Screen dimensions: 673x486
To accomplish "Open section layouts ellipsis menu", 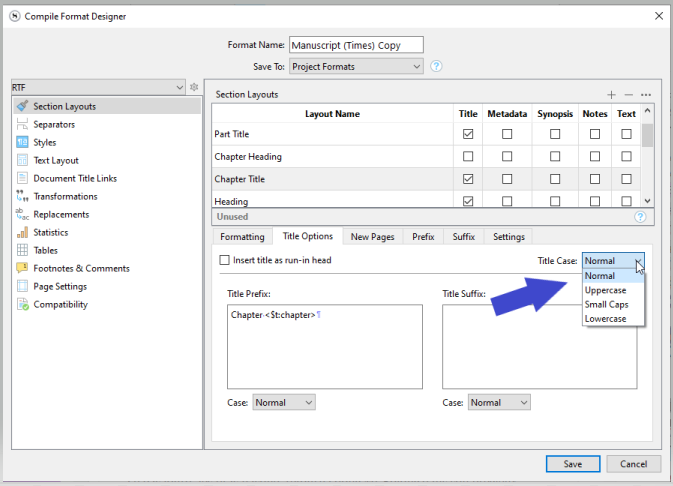I will 646,94.
